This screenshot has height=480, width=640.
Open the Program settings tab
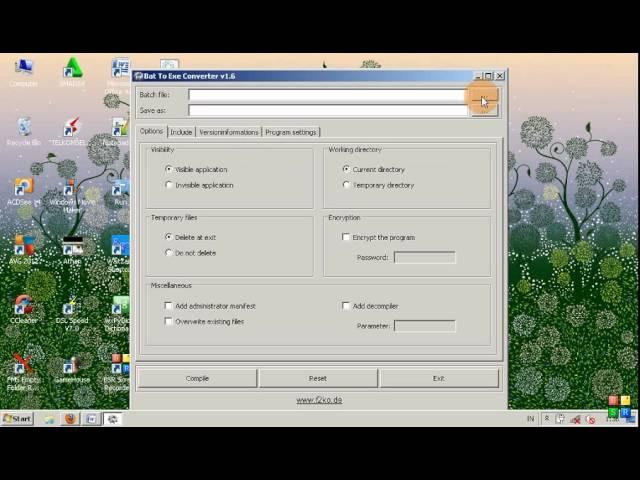291,132
